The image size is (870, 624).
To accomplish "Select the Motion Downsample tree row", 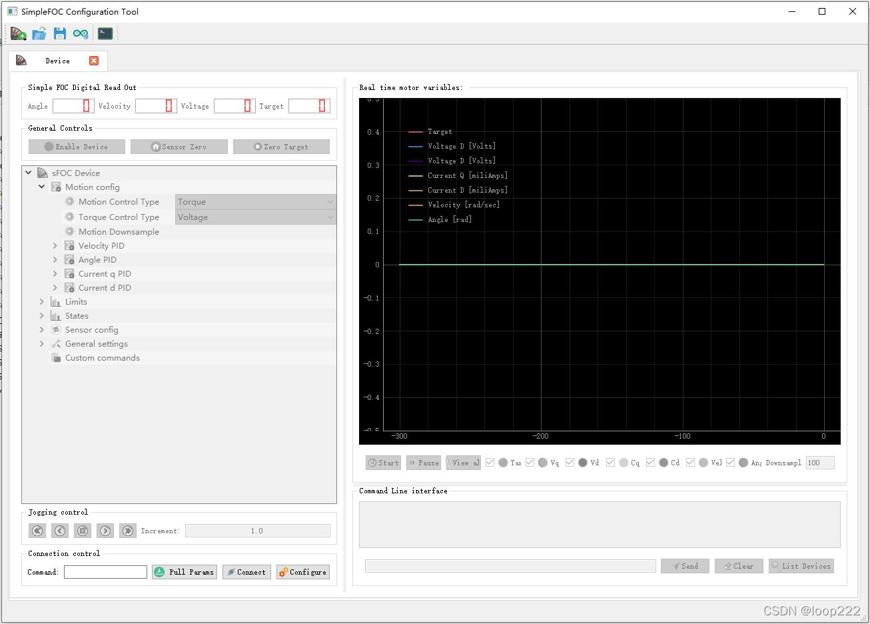I will coord(179,231).
